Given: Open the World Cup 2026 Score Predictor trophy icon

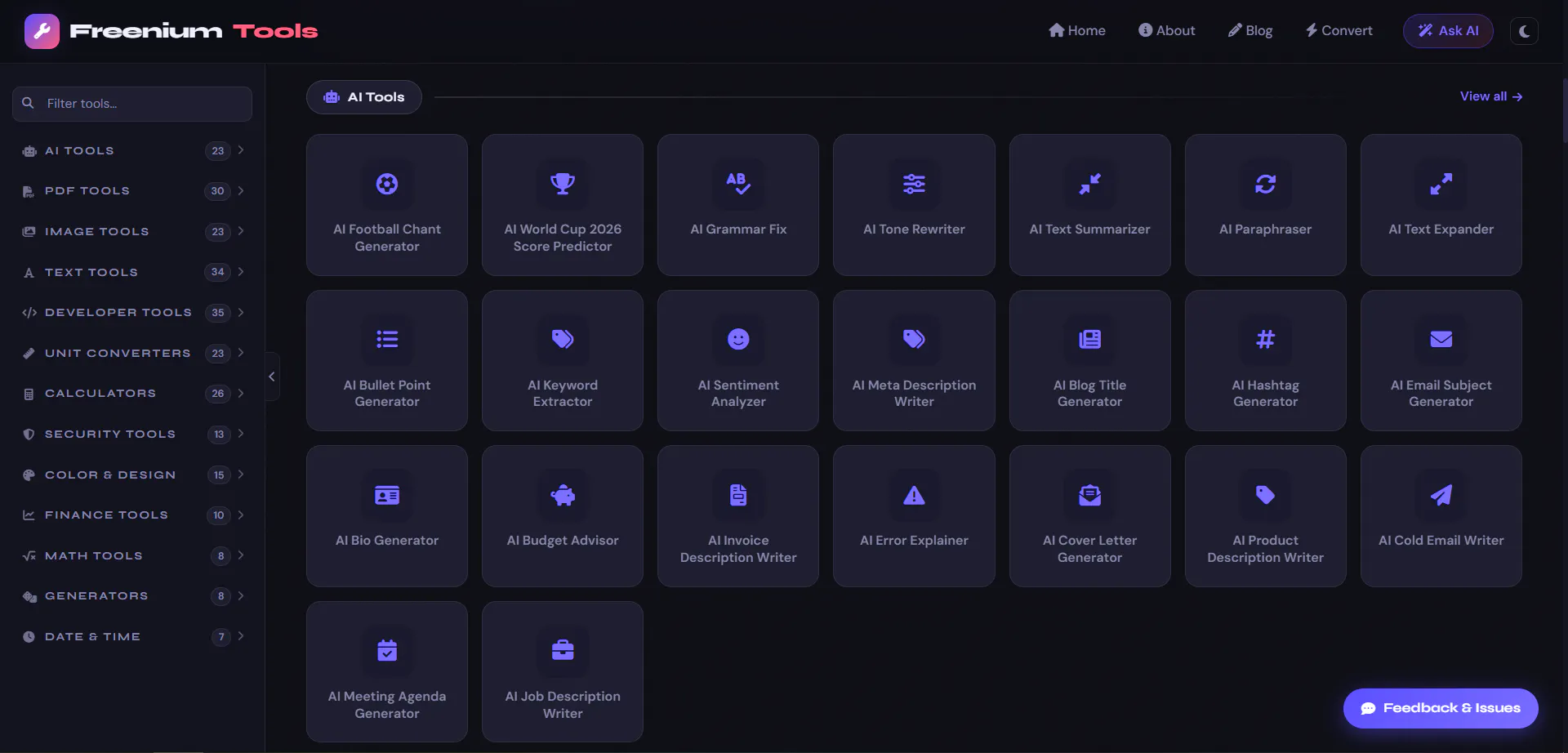Looking at the screenshot, I should [x=563, y=184].
